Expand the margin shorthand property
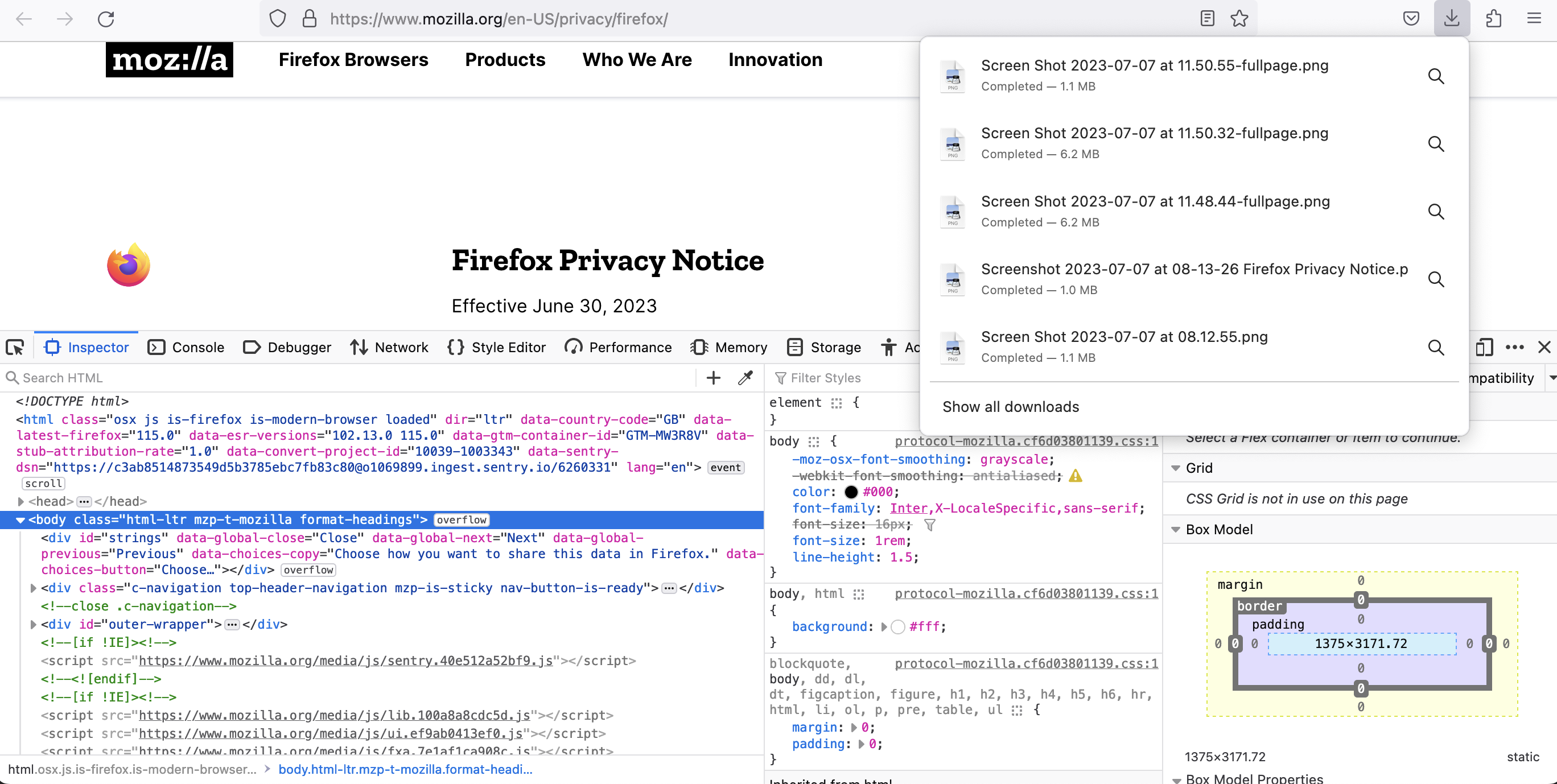The height and width of the screenshot is (784, 1557). click(x=854, y=728)
